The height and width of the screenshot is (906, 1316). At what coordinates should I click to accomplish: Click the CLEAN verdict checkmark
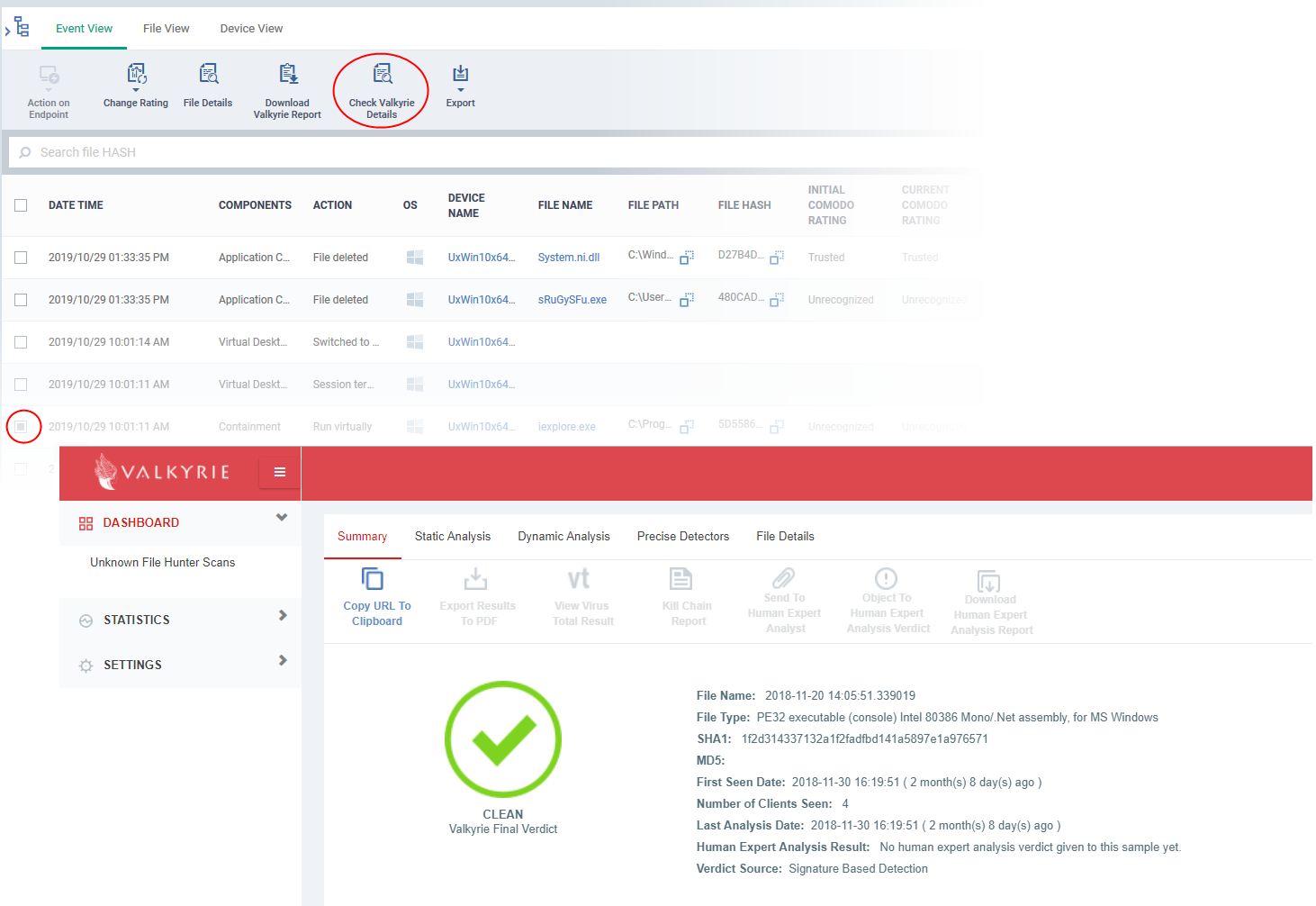503,738
